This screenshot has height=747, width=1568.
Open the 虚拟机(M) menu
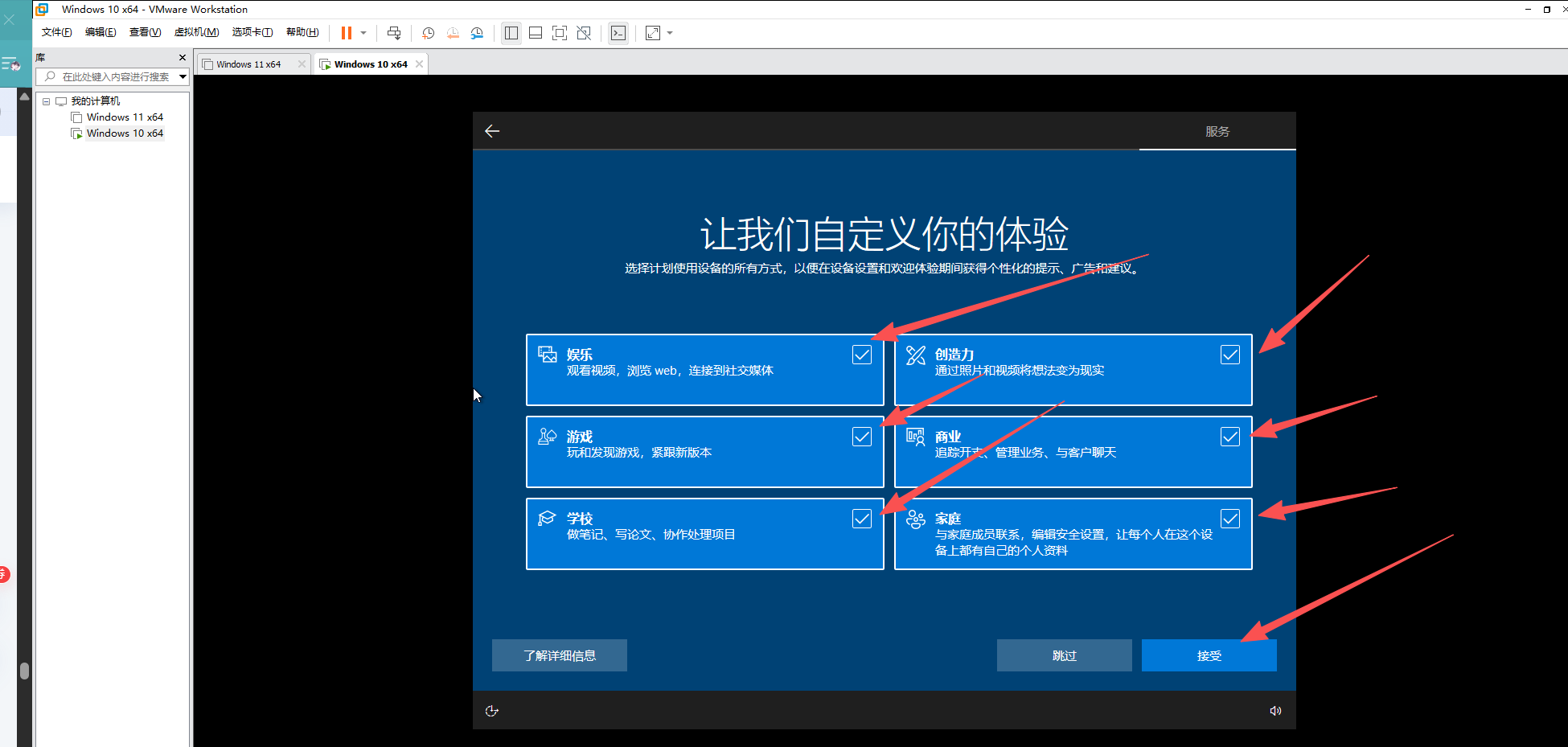point(197,32)
